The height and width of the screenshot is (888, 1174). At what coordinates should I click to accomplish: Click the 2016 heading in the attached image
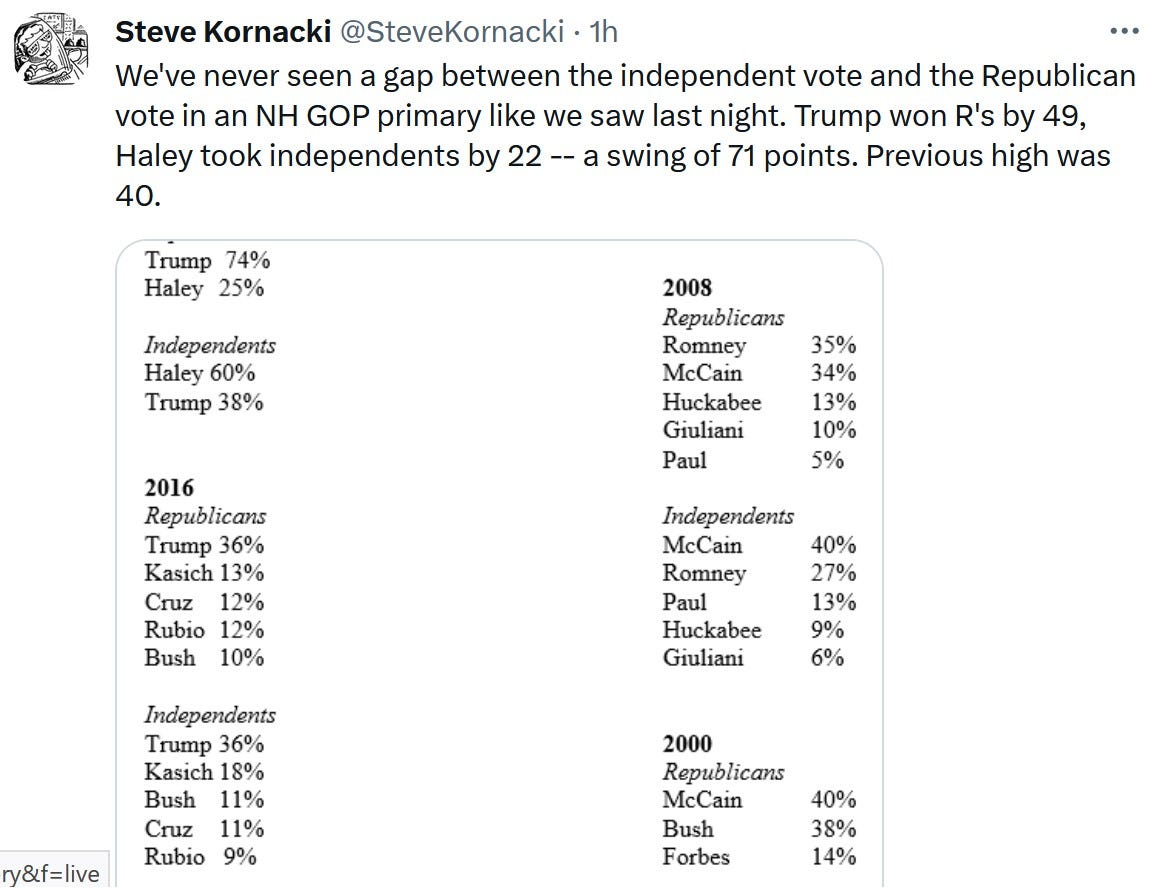click(169, 487)
